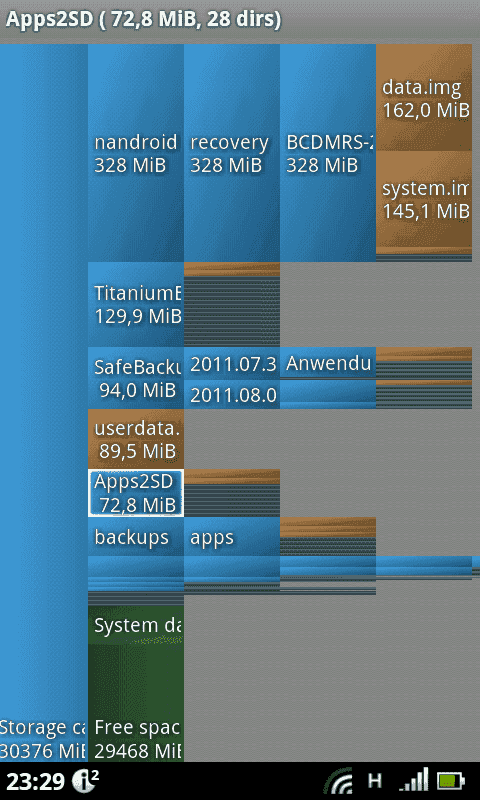Open the BCDMRS 328 MiB folder block
This screenshot has height=800, width=480.
(x=327, y=153)
